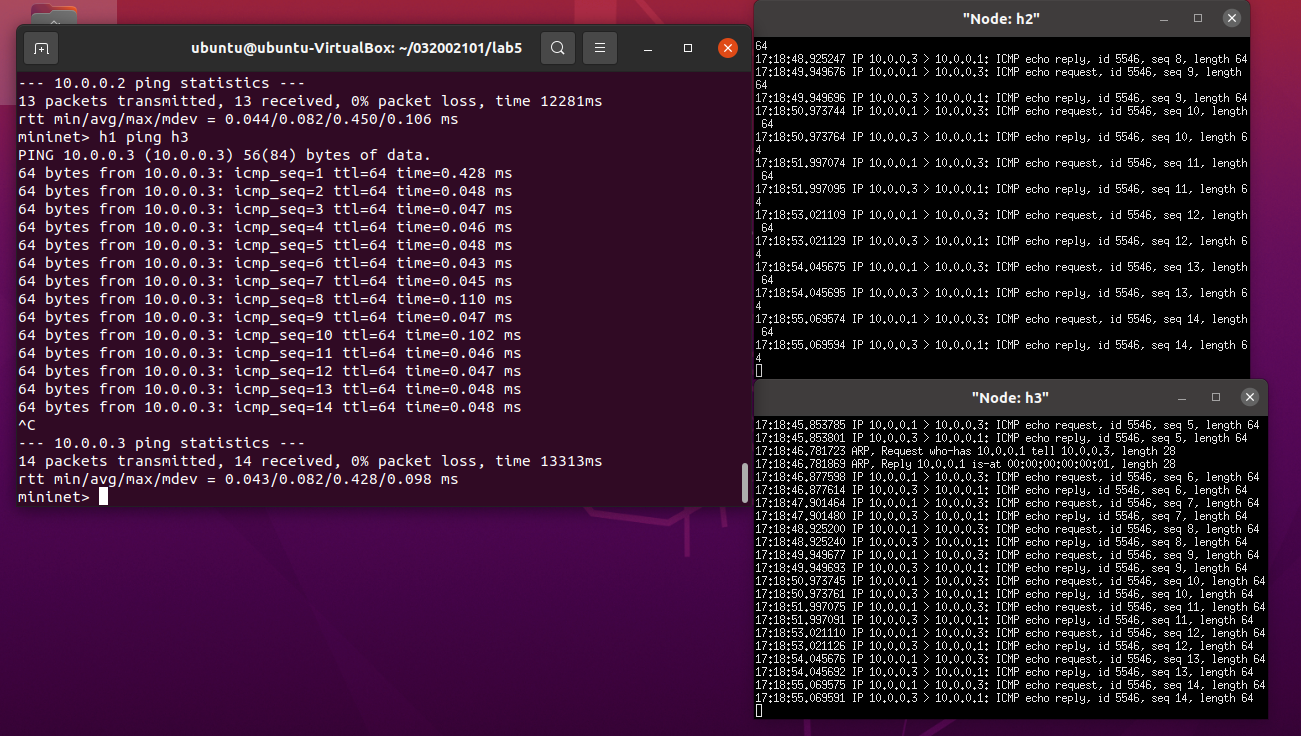This screenshot has width=1301, height=736.
Task: Click "13 packets transmitted, 13 received" line
Action: (310, 101)
